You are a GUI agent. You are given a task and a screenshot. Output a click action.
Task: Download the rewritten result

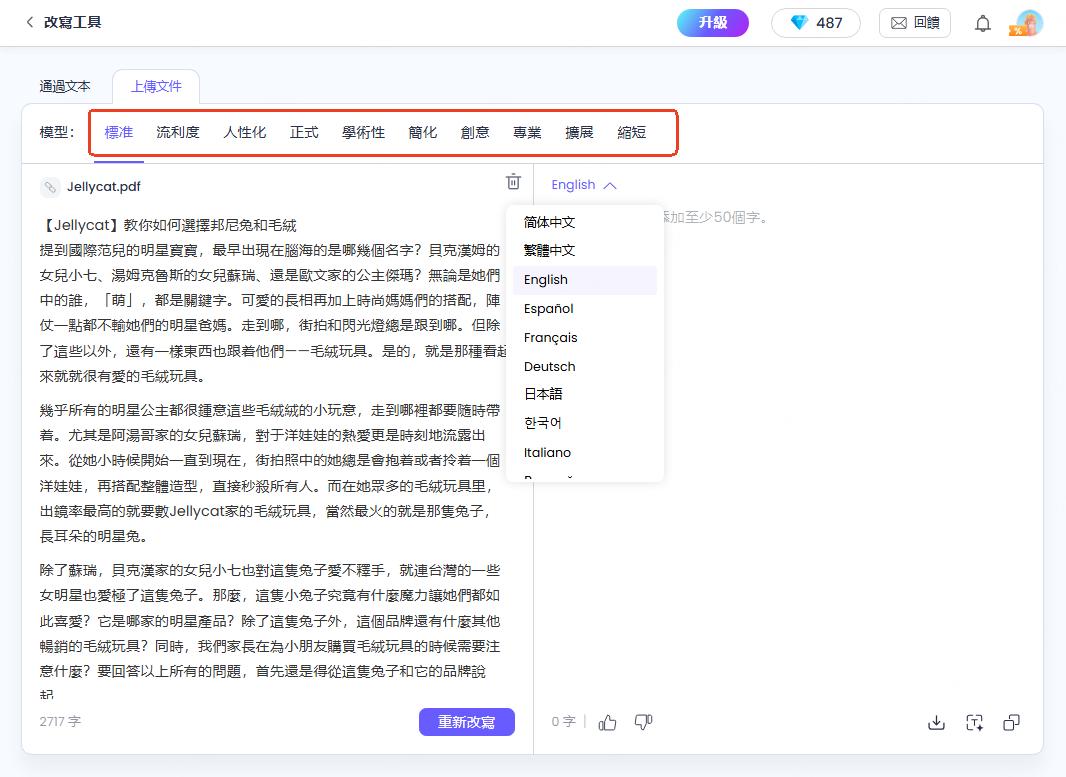click(936, 722)
